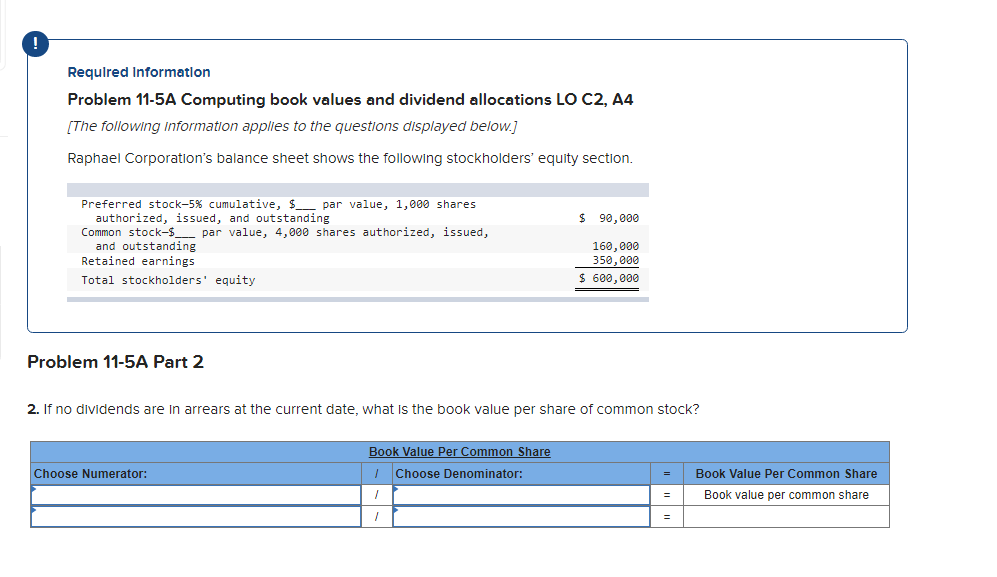Image resolution: width=997 pixels, height=577 pixels.
Task: Click the Book value per common share result cell
Action: [786, 495]
